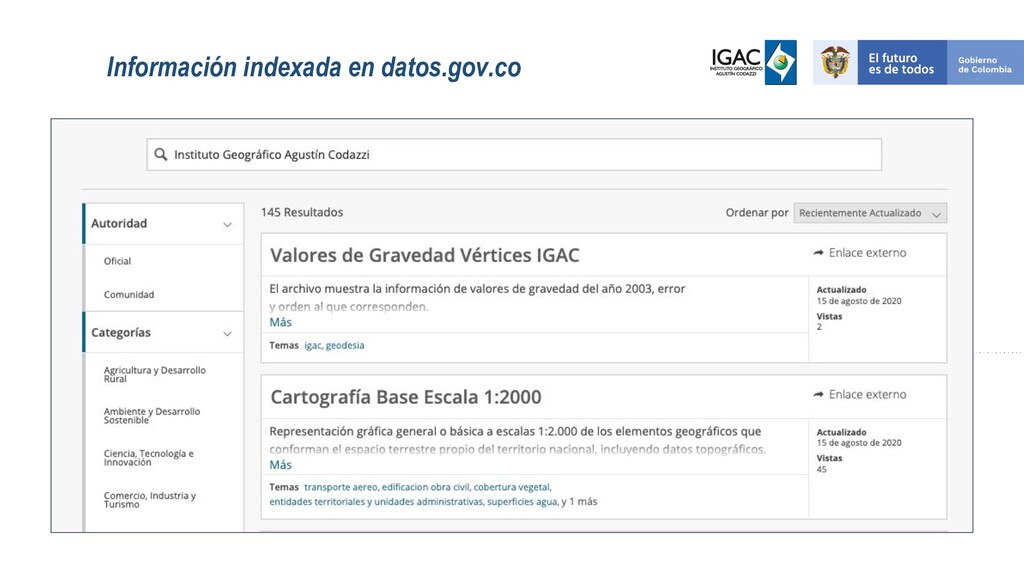The image size is (1024, 576).
Task: Open the cobertura vegetal topic tag
Action: click(x=512, y=487)
